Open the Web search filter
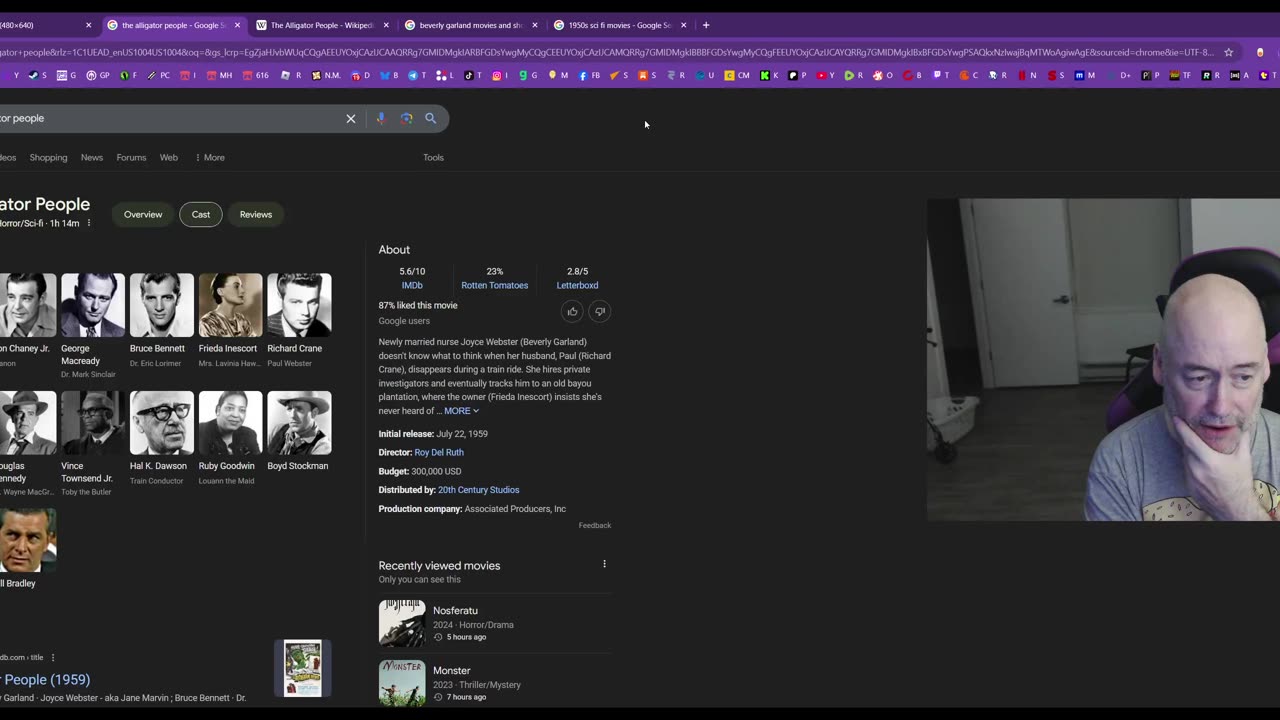This screenshot has height=720, width=1280. (169, 157)
